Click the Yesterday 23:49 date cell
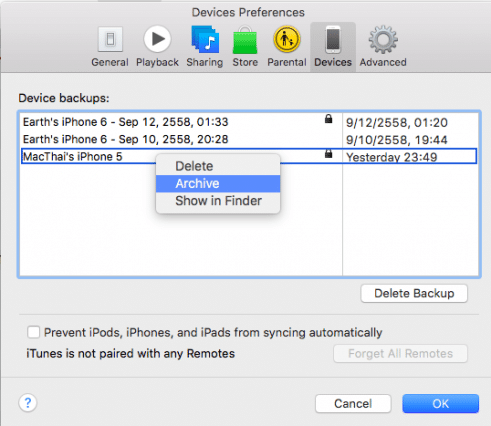 (x=392, y=157)
